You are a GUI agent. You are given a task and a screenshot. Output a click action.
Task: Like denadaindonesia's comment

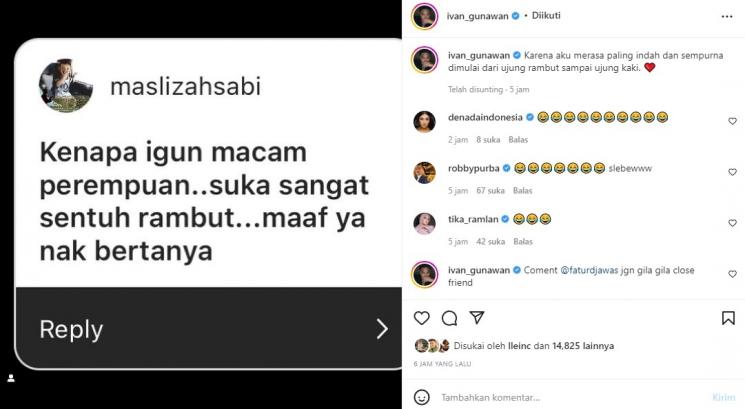pyautogui.click(x=732, y=121)
